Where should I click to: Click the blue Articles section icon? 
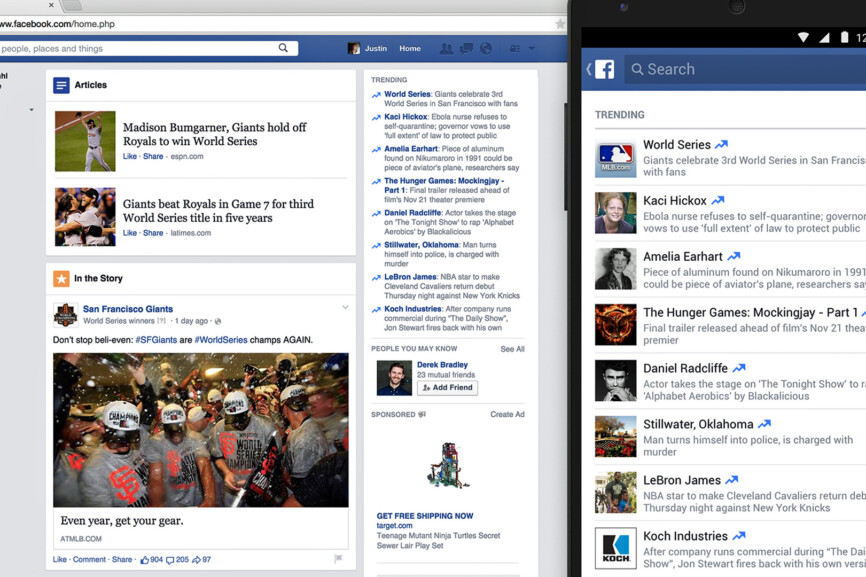[x=62, y=85]
